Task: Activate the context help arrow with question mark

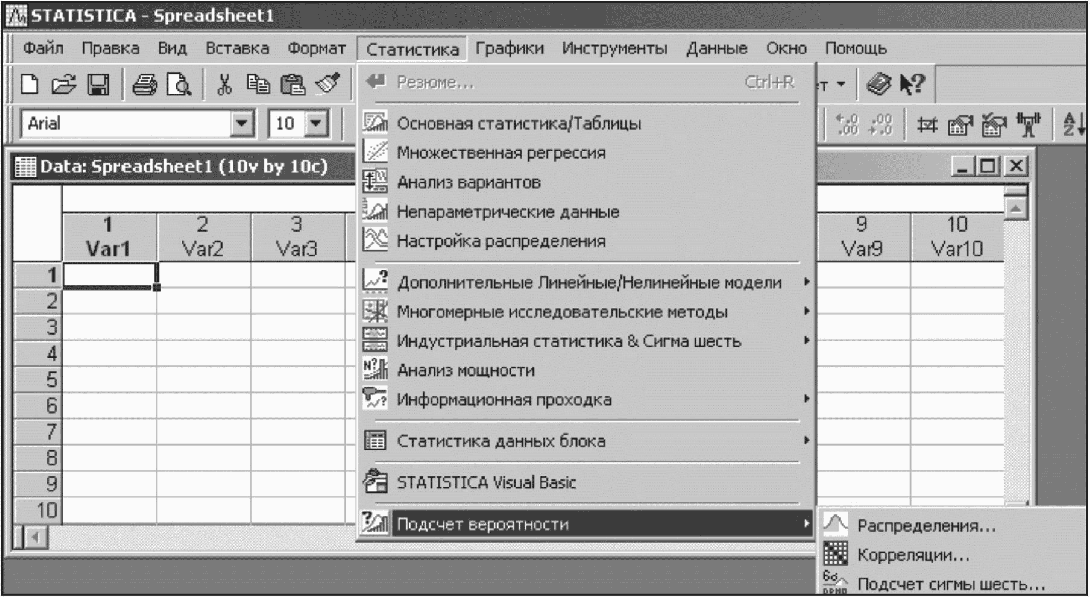Action: 912,84
